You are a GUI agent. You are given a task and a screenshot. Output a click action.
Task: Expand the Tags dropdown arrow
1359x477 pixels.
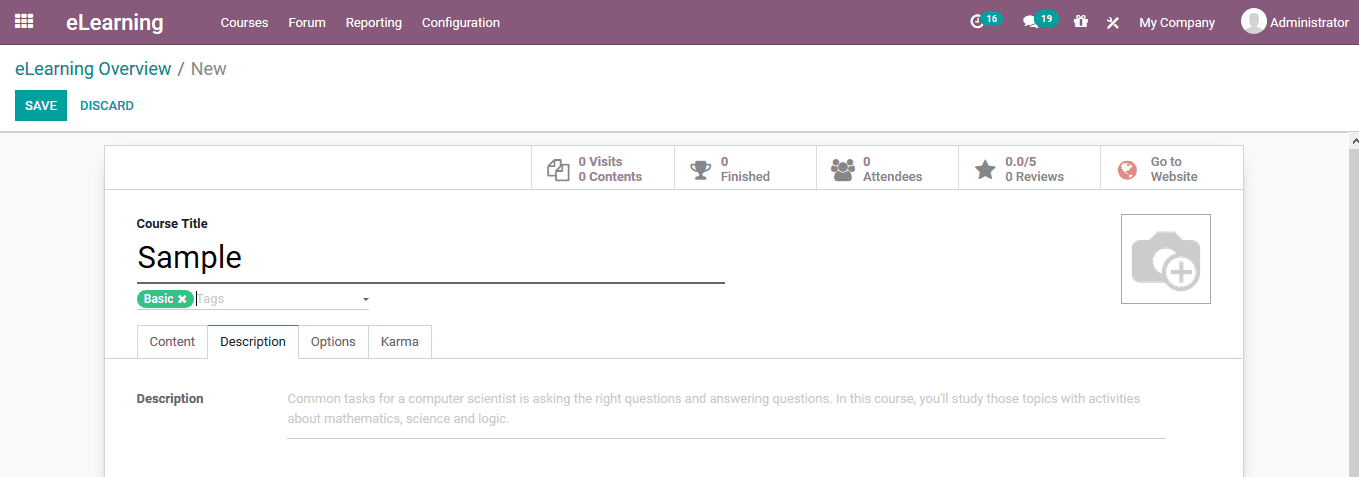coord(365,299)
